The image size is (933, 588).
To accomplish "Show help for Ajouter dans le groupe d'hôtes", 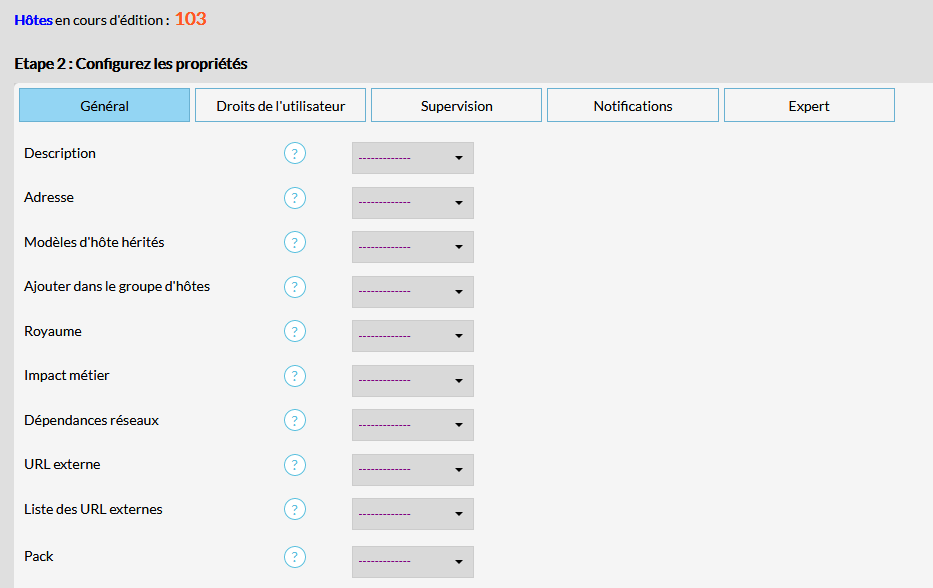I will point(294,287).
